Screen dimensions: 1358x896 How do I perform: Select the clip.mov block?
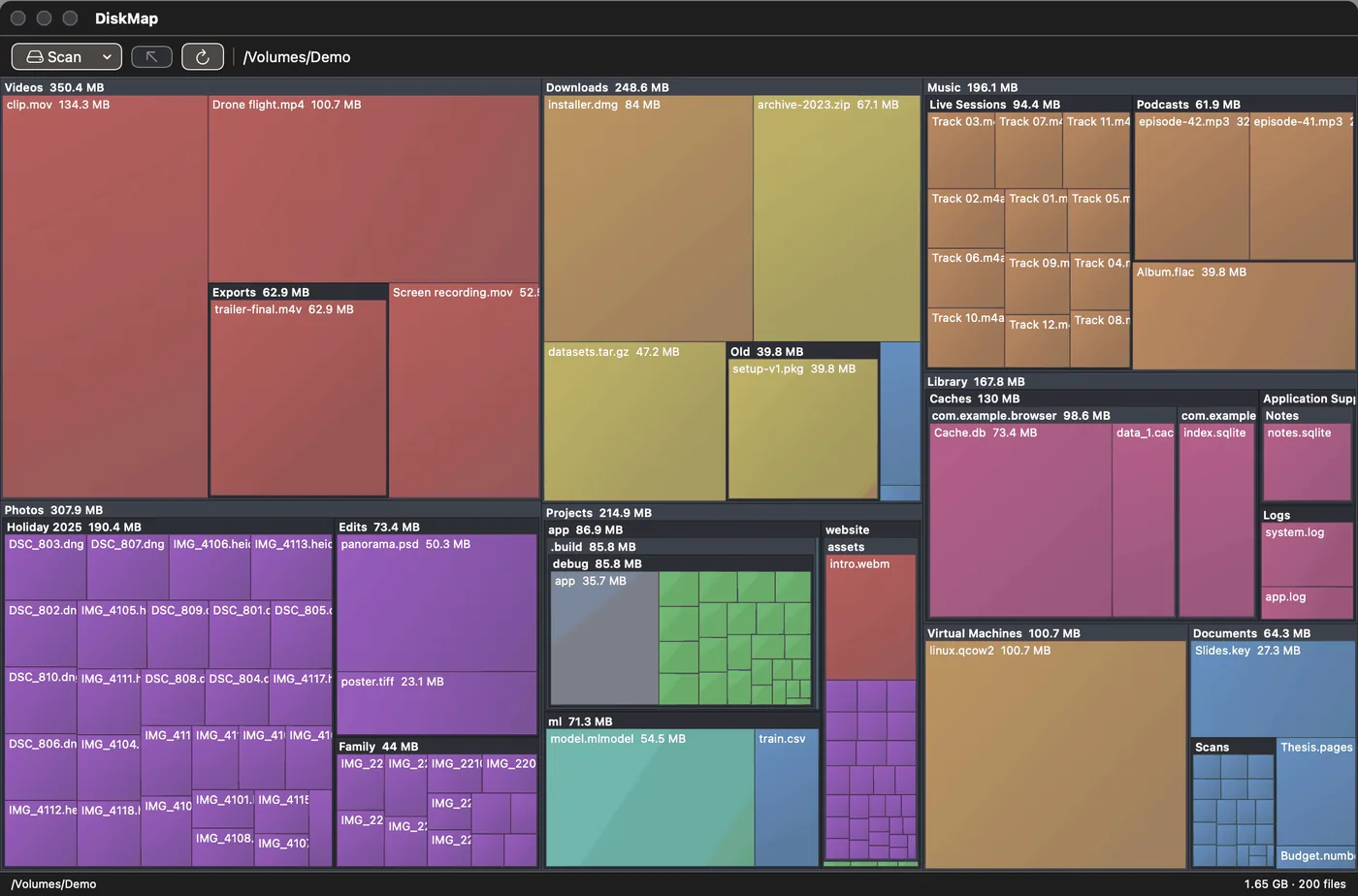click(105, 297)
